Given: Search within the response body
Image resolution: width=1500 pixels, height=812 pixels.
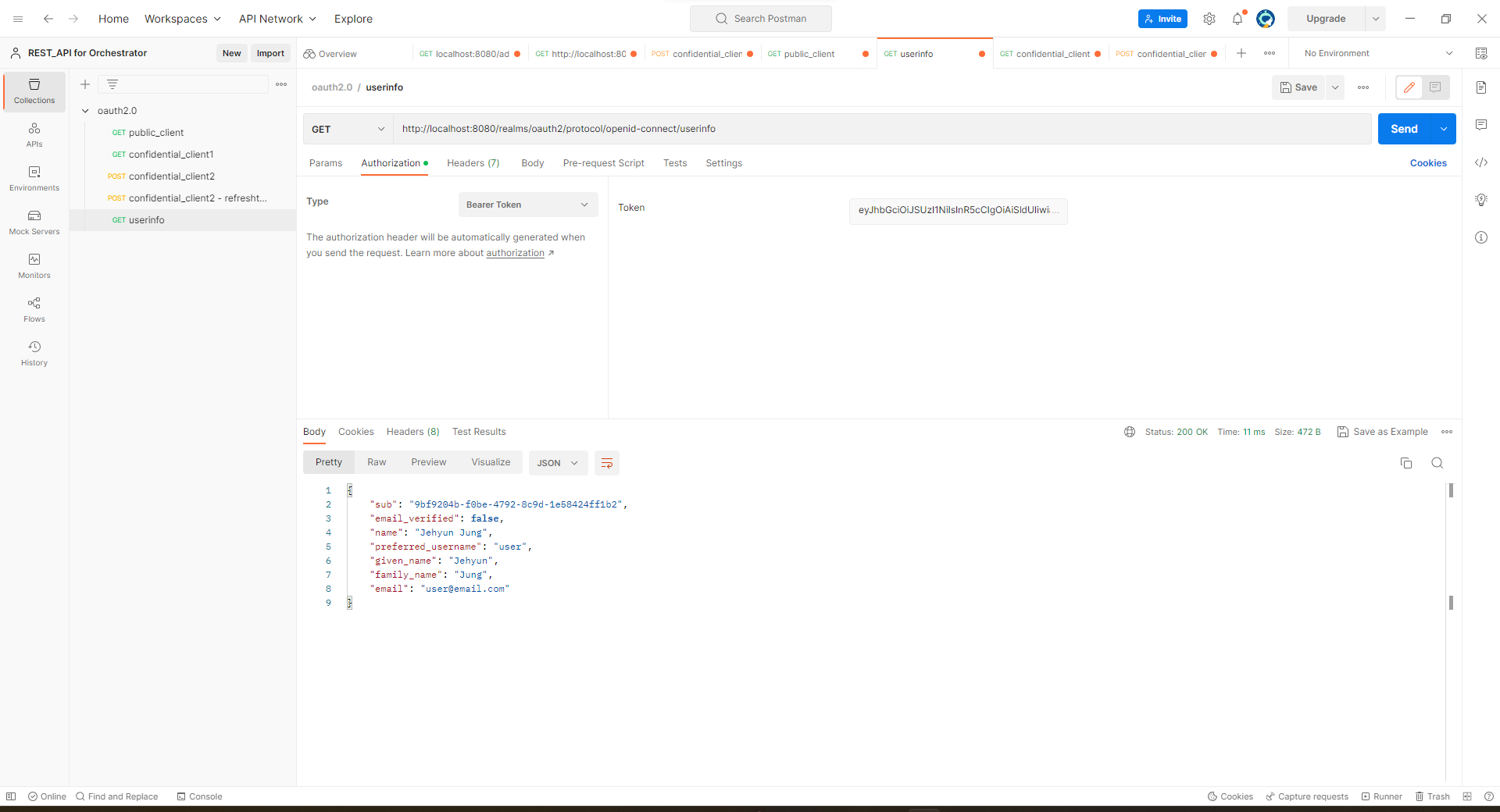Looking at the screenshot, I should pyautogui.click(x=1437, y=463).
